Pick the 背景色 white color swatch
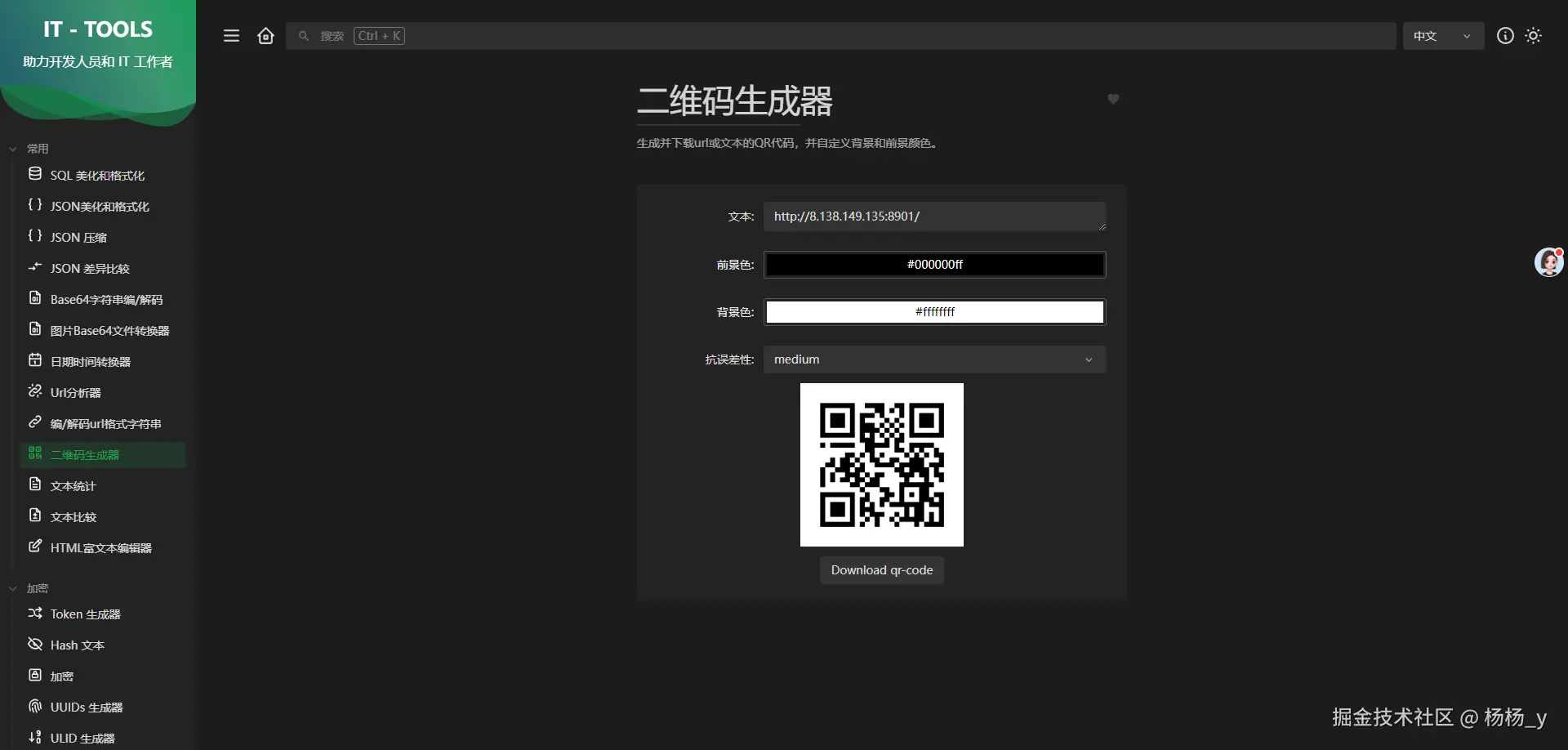The height and width of the screenshot is (750, 1568). pos(934,312)
